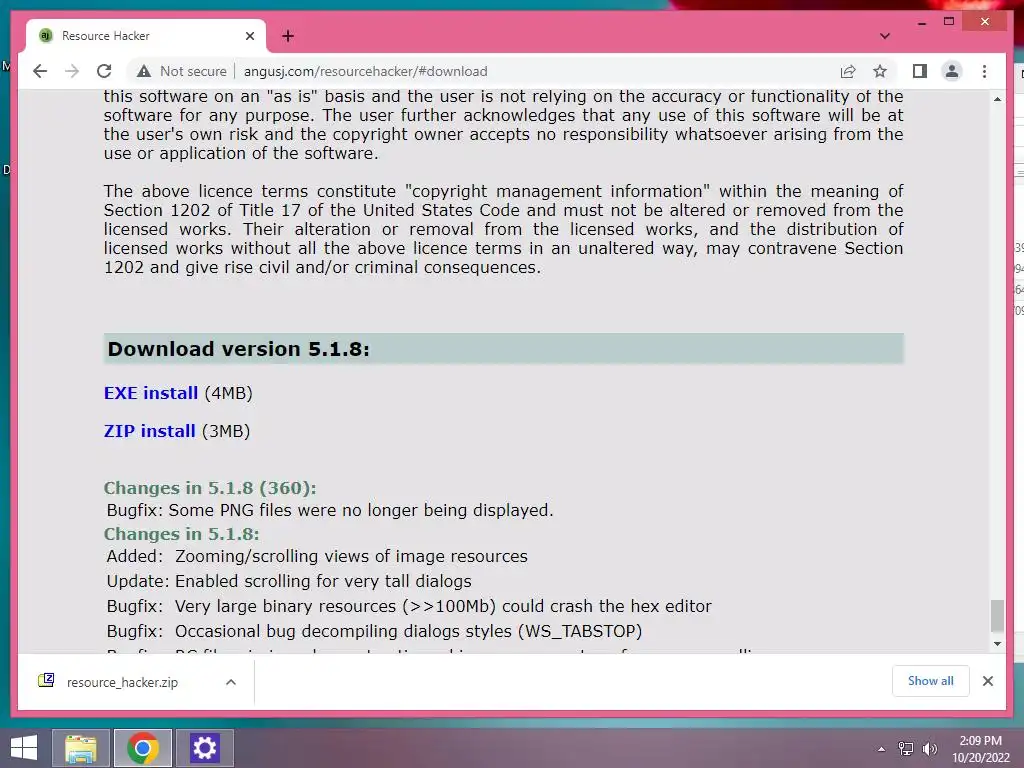Open Chrome's three-dot menu
1024x768 pixels.
click(x=984, y=71)
